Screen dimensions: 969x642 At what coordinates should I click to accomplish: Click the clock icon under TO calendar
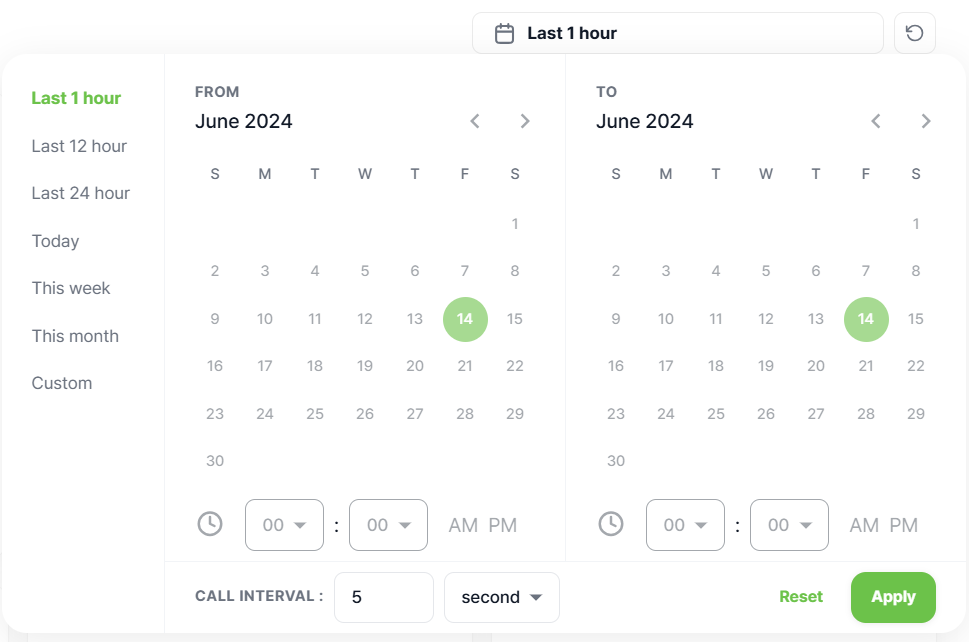[611, 524]
